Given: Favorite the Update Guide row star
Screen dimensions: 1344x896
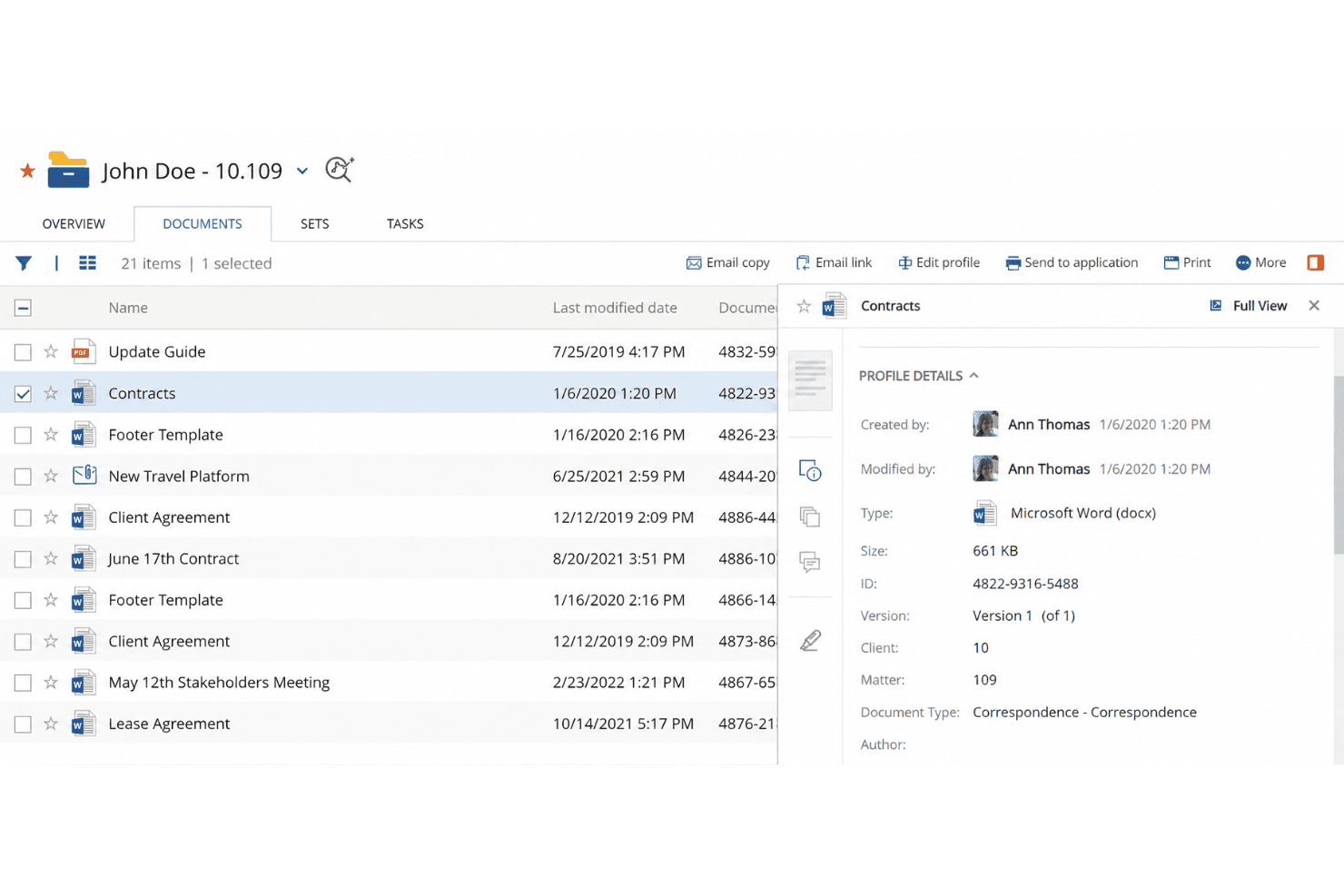Looking at the screenshot, I should [51, 351].
